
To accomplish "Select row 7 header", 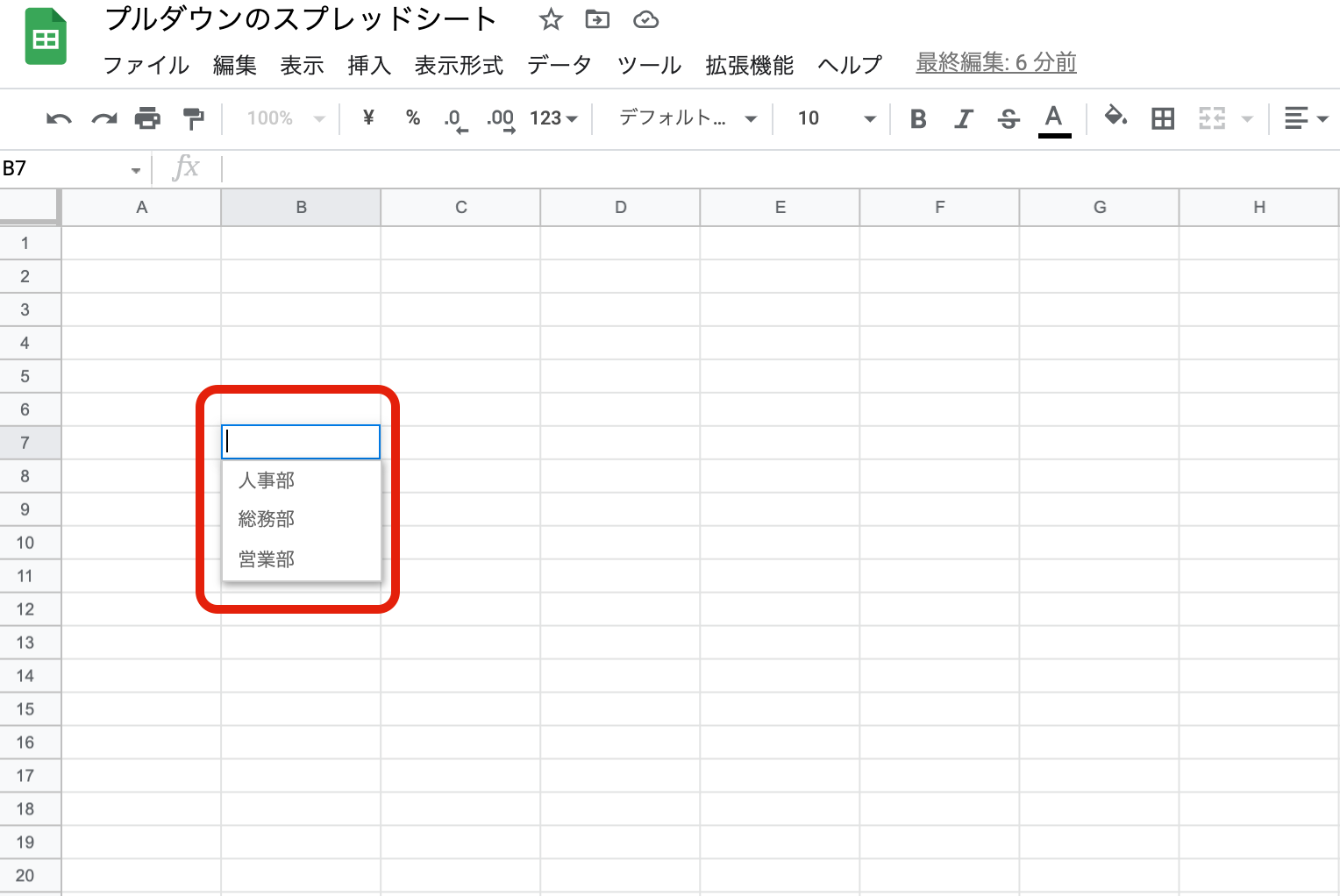I will (x=30, y=443).
